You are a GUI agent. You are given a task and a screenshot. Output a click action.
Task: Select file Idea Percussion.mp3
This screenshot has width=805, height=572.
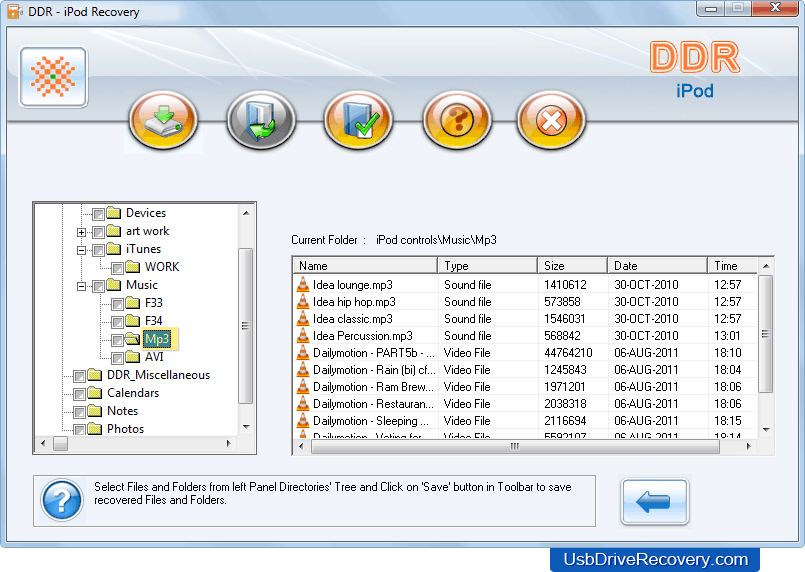362,335
